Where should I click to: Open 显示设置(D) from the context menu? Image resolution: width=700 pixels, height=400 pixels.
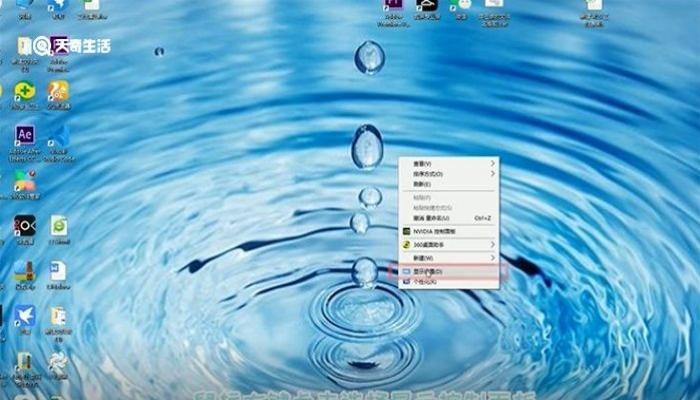(449, 271)
